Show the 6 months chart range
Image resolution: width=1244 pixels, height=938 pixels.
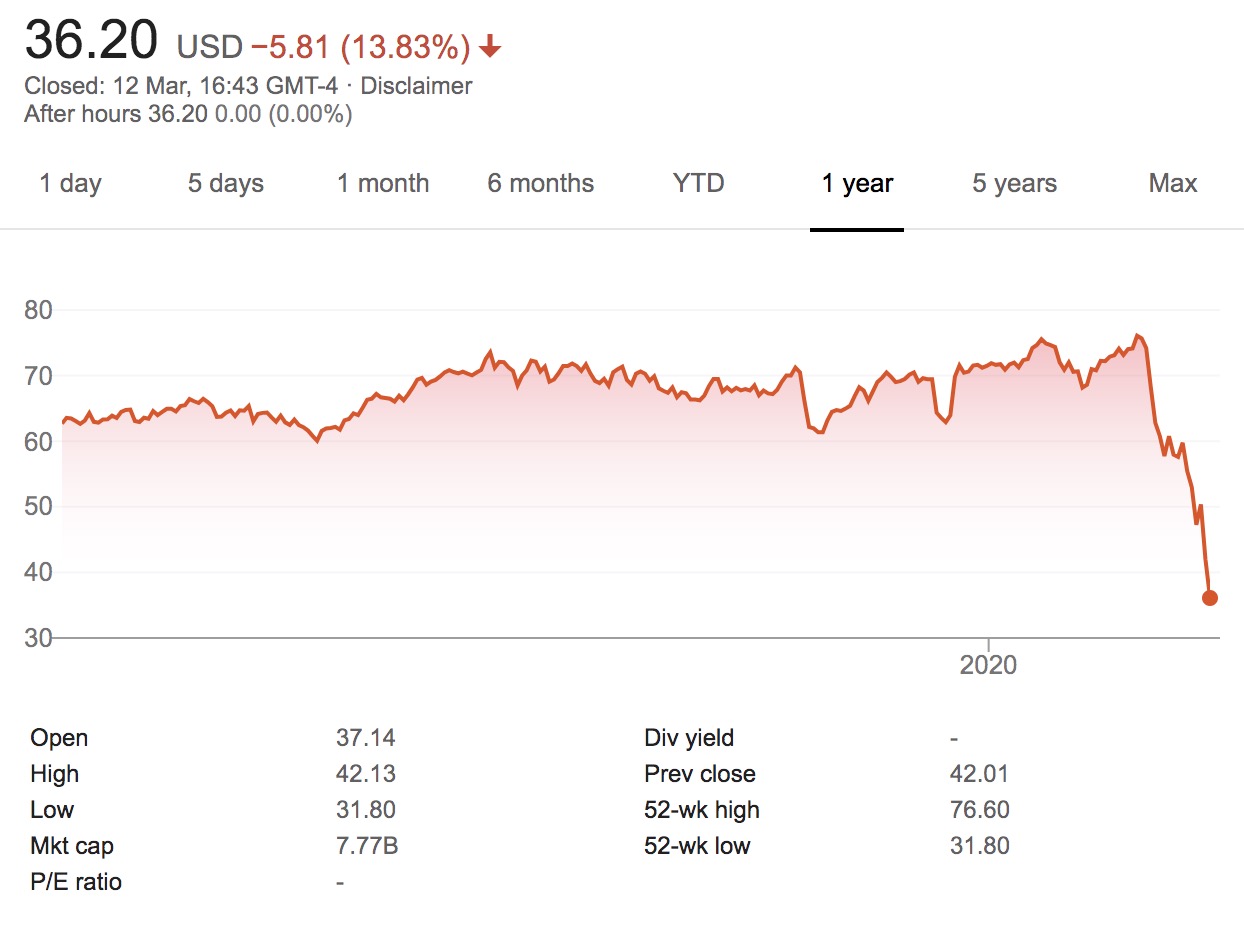541,184
